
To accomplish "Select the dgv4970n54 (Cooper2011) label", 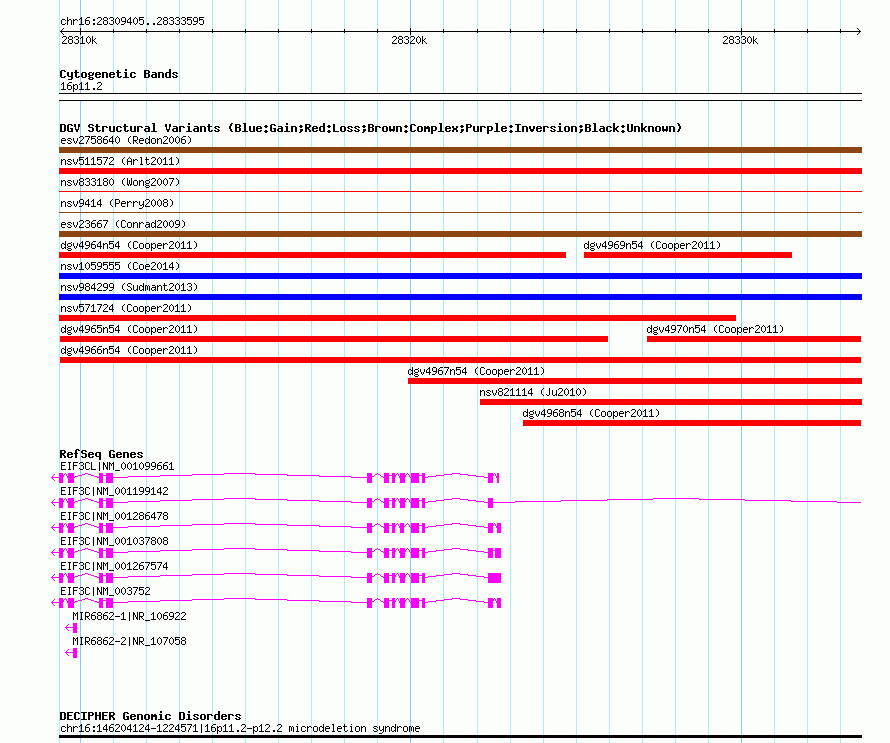I will click(715, 329).
